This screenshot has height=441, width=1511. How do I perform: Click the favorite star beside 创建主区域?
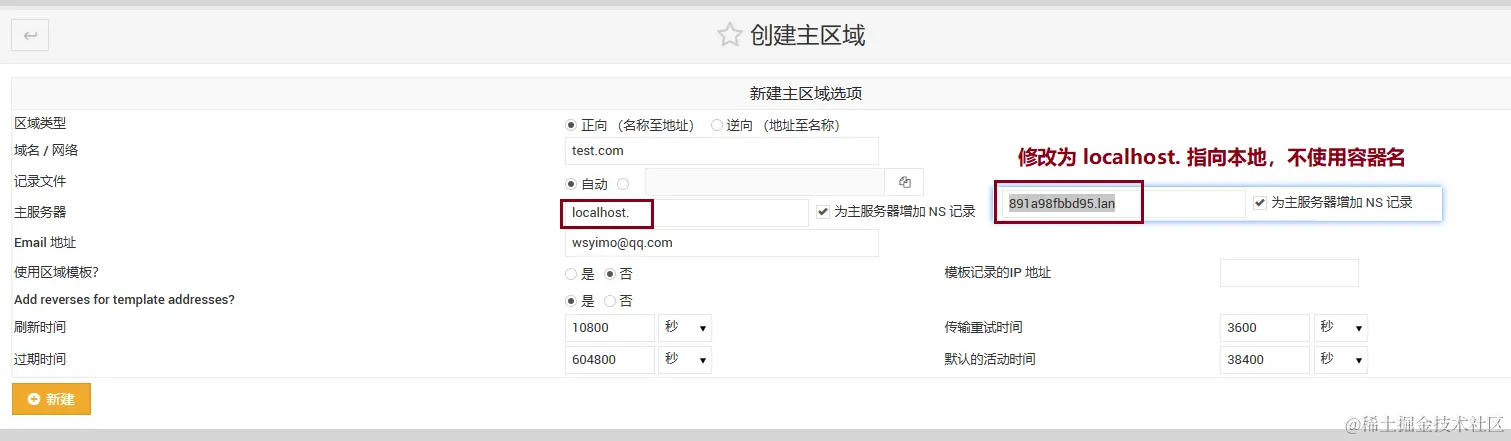tap(729, 36)
